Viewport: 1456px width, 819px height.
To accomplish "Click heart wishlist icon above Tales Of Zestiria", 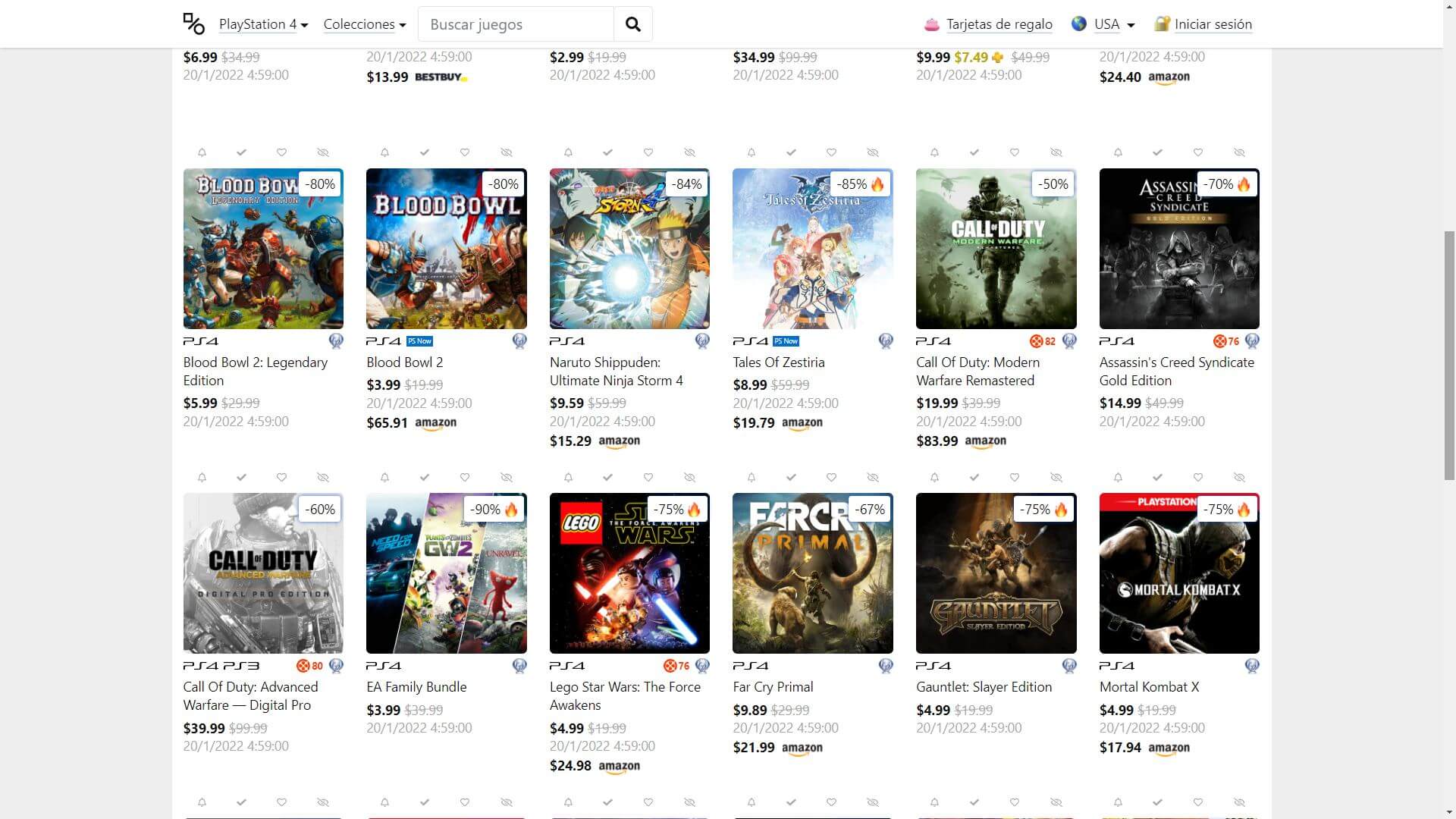I will tap(831, 152).
